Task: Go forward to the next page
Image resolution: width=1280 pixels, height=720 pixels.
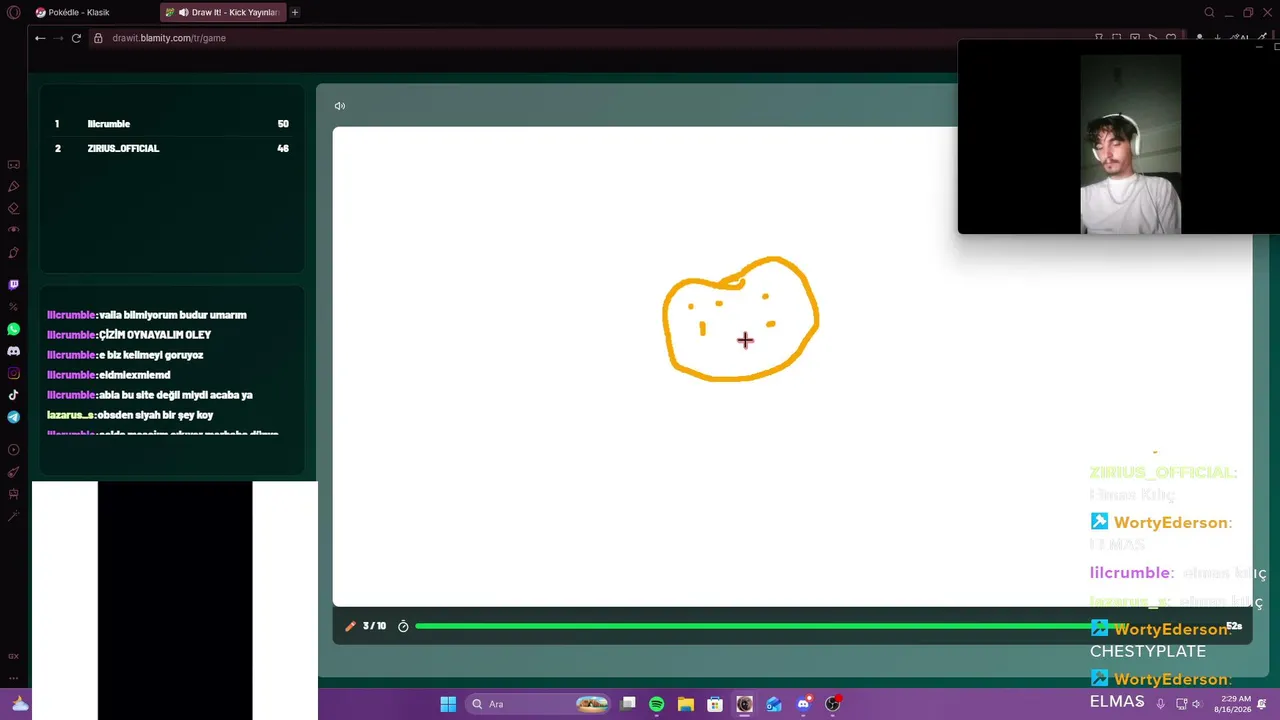Action: 58,38
